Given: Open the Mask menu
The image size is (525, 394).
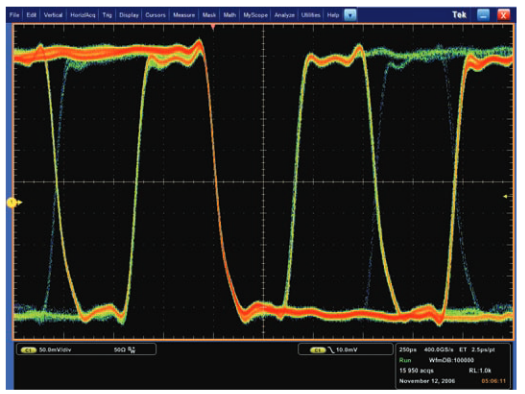Looking at the screenshot, I should [x=209, y=15].
